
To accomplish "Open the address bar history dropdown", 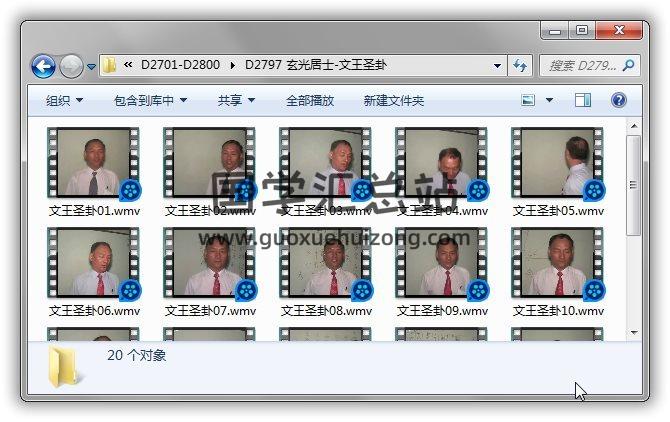I will pos(498,66).
